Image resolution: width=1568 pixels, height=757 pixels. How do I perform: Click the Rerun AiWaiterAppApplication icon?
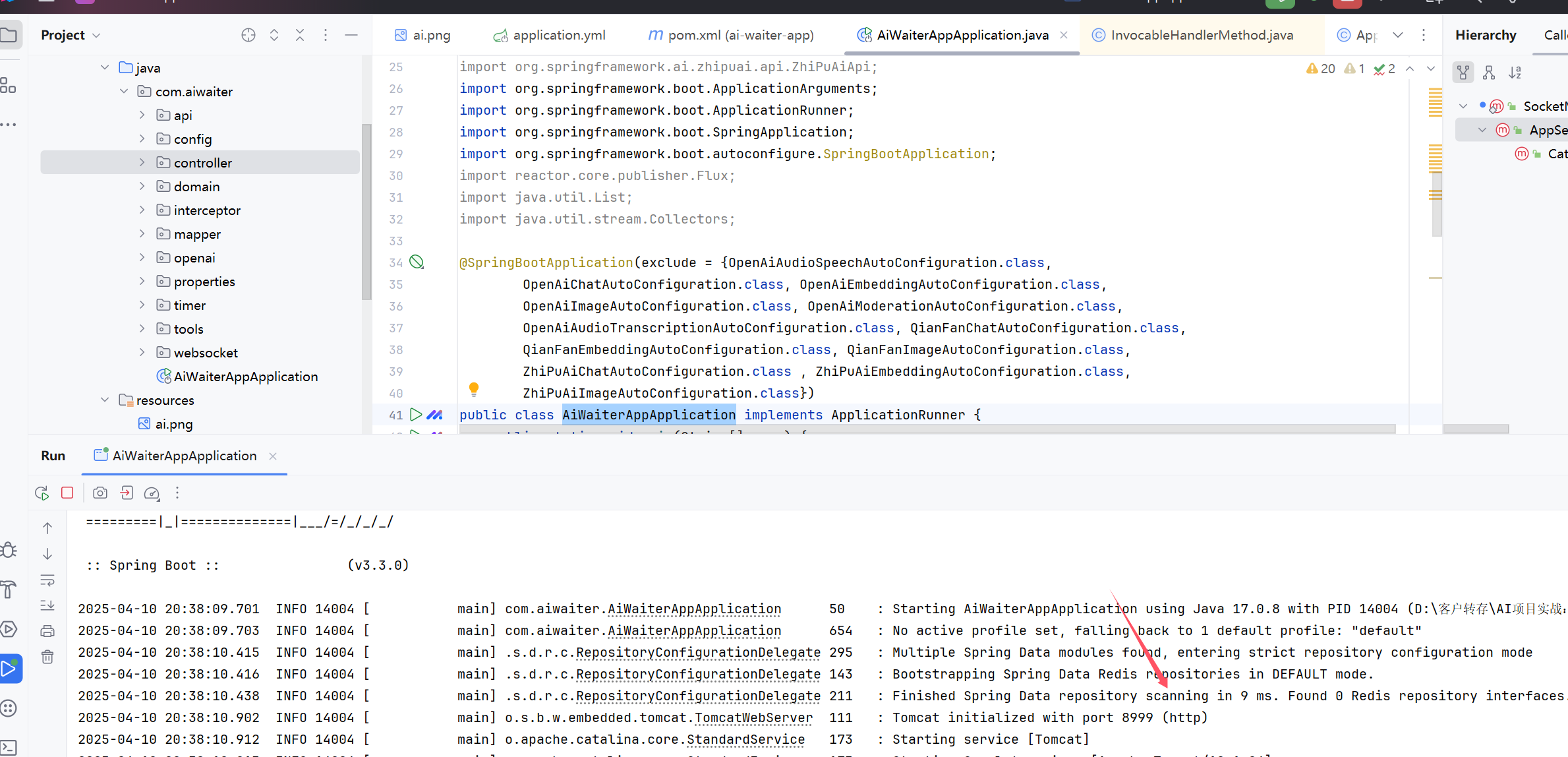coord(42,493)
